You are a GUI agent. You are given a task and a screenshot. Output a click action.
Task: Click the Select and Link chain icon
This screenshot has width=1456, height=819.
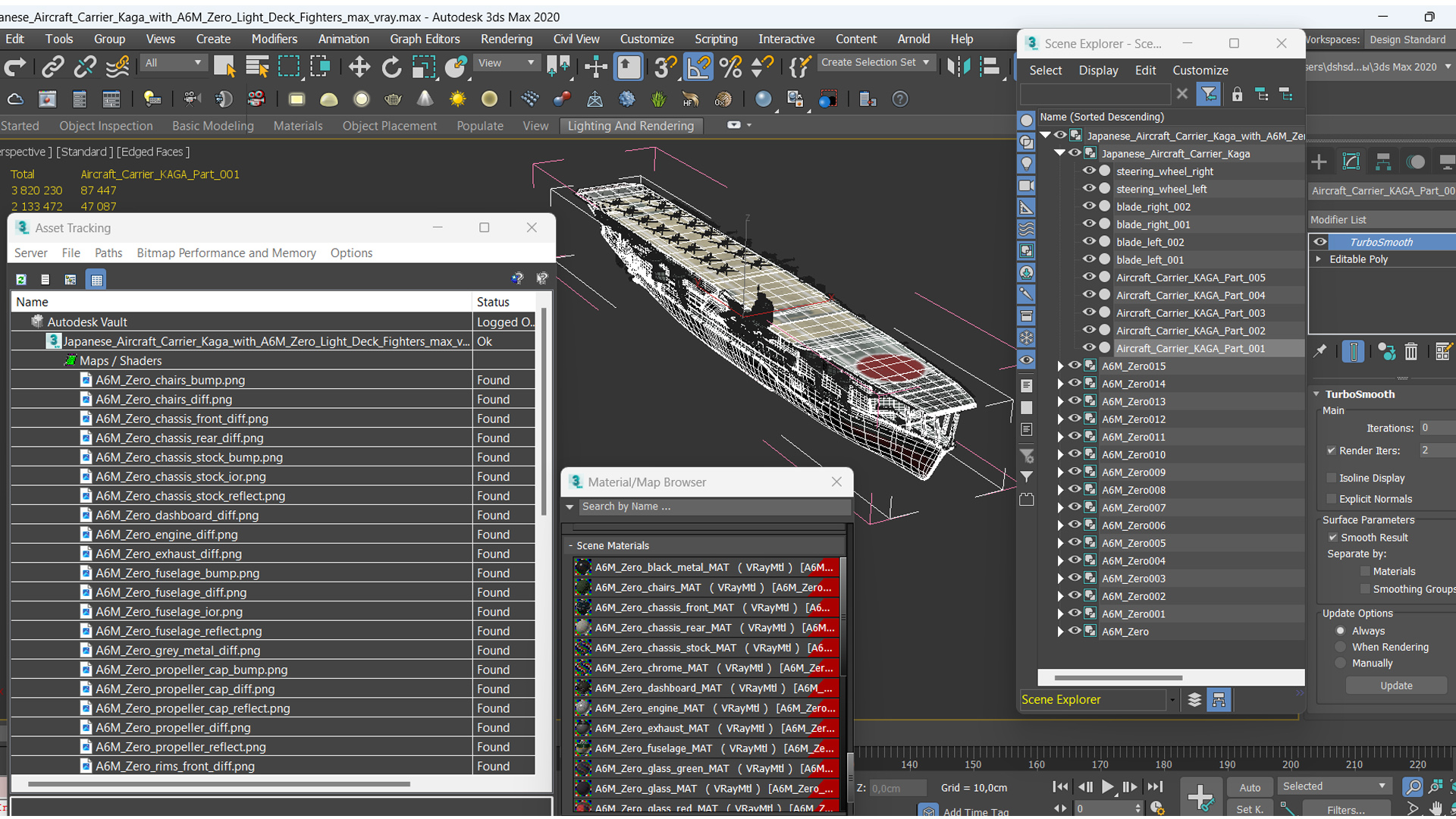pos(52,67)
